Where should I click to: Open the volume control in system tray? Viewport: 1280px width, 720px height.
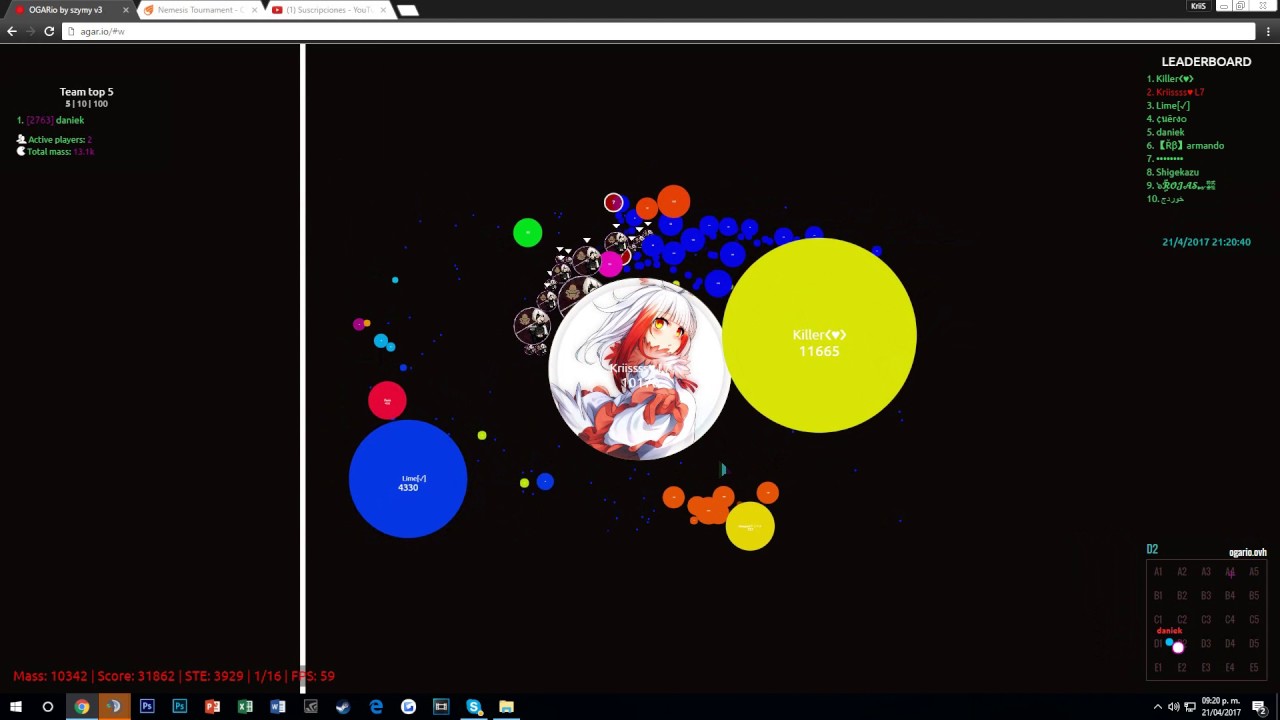[x=1173, y=707]
